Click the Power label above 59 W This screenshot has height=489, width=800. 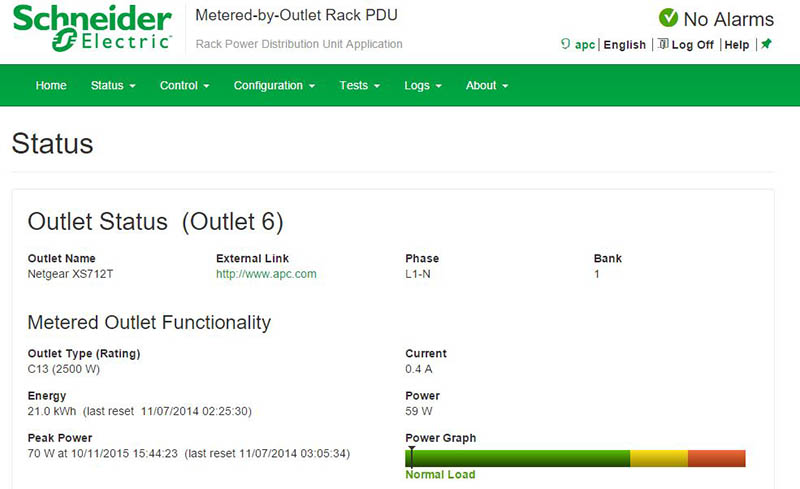tap(422, 396)
